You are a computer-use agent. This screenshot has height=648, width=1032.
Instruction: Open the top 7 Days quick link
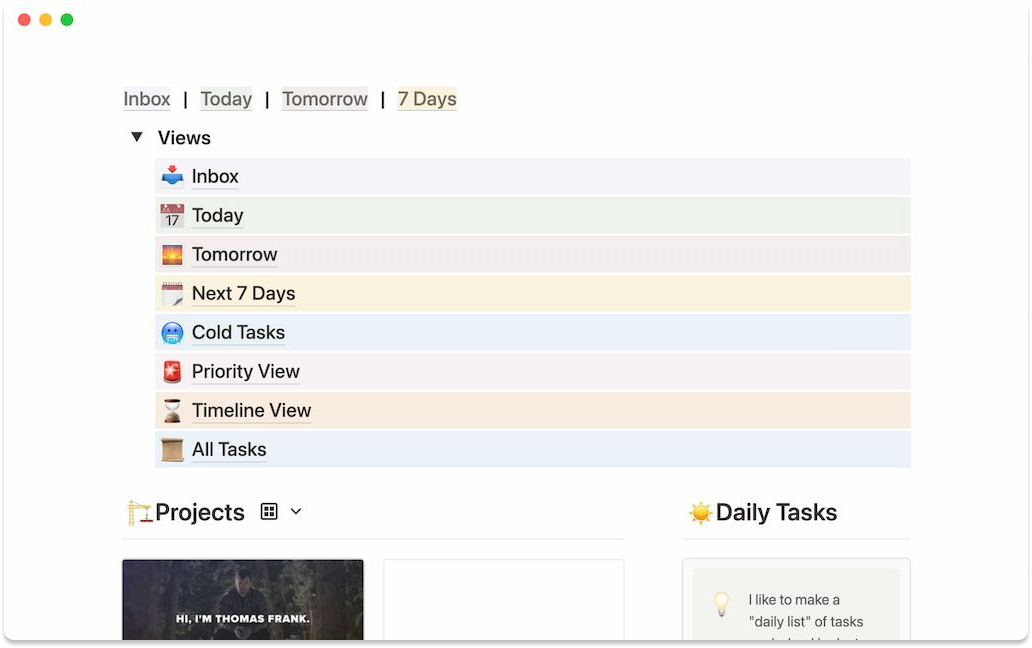pyautogui.click(x=427, y=99)
